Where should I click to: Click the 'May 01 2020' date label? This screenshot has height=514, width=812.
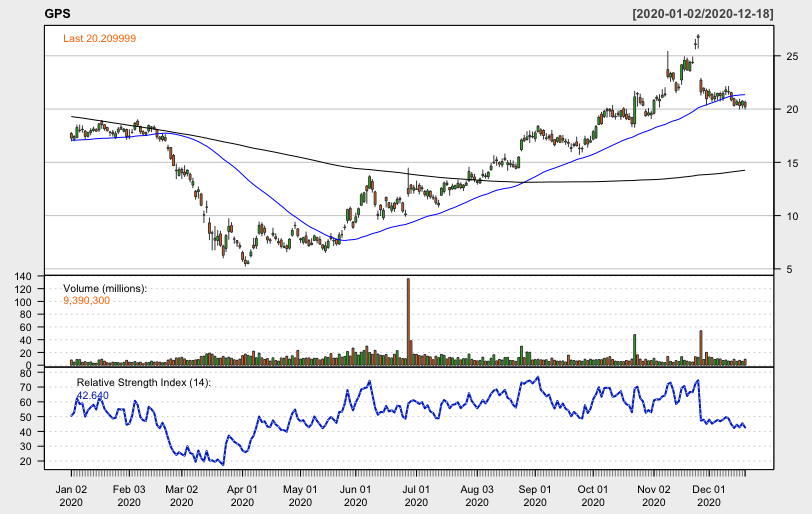click(x=300, y=495)
